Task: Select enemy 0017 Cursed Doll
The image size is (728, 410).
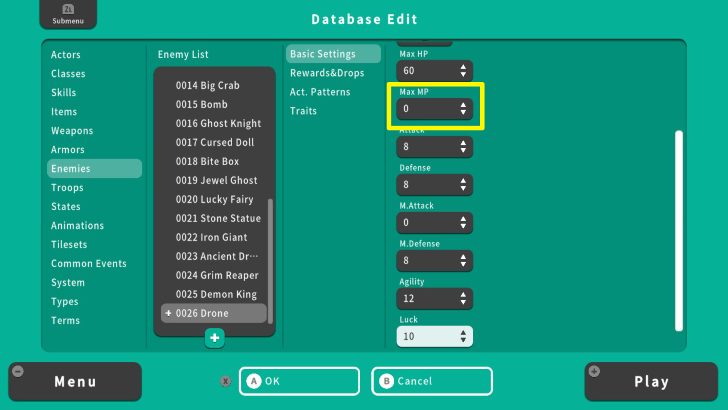Action: click(x=214, y=143)
